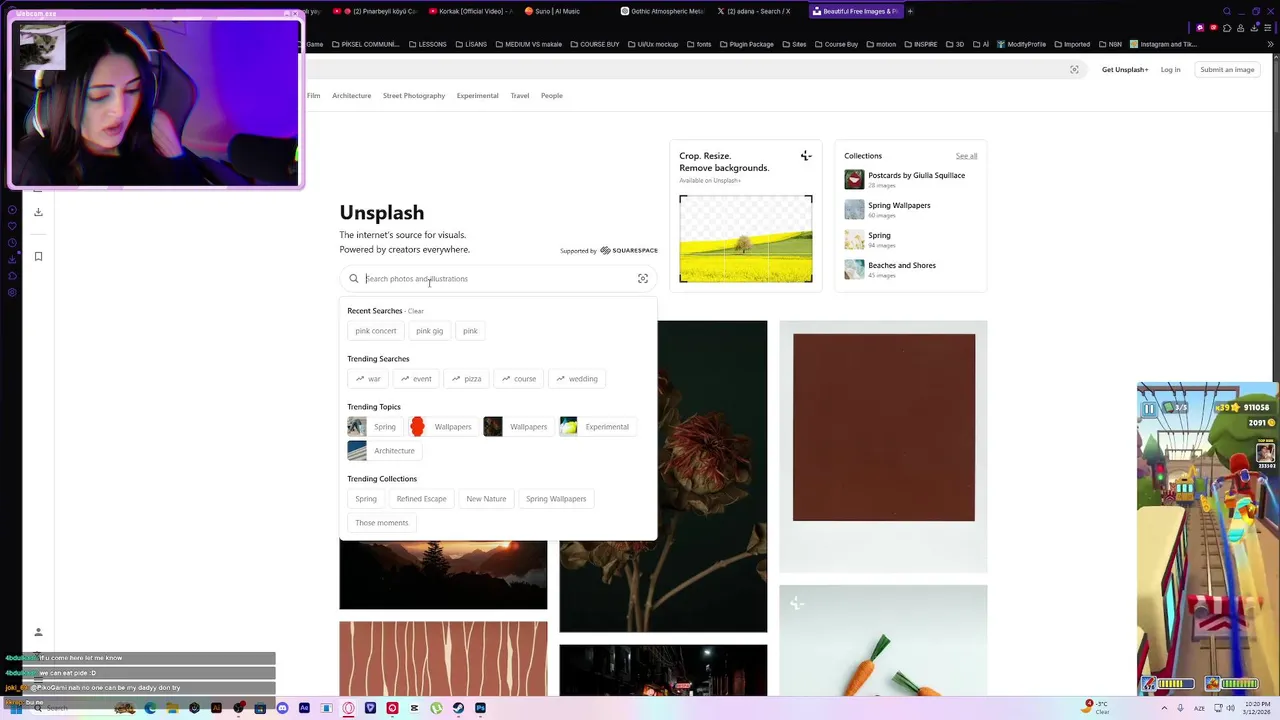Open trending collection 'Spring'
This screenshot has width=1280, height=720.
[366, 499]
